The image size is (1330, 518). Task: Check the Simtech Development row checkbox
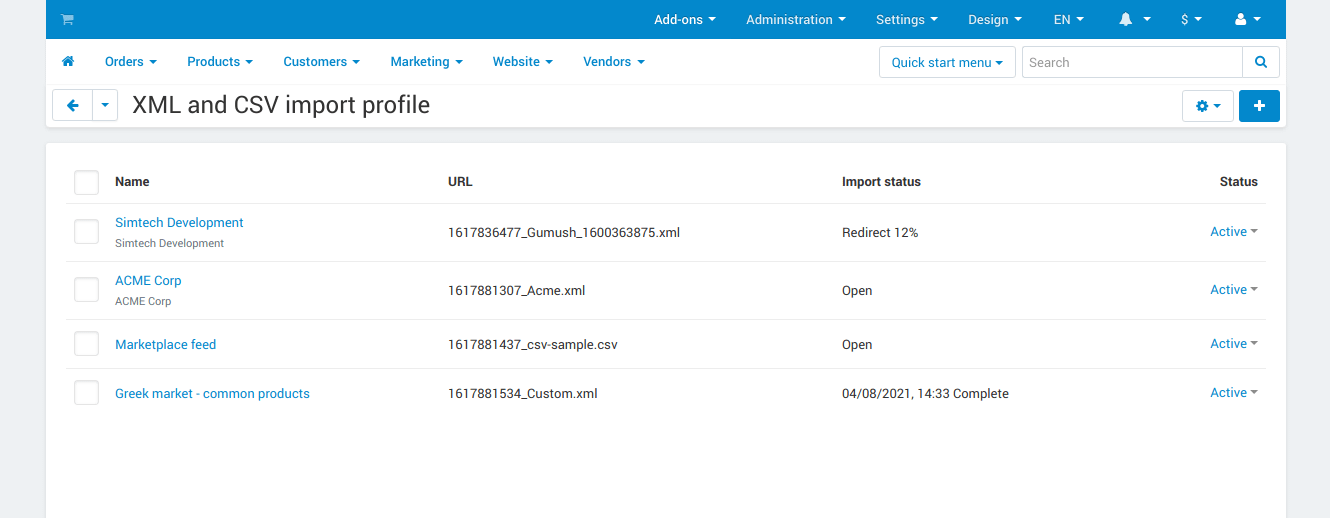87,232
